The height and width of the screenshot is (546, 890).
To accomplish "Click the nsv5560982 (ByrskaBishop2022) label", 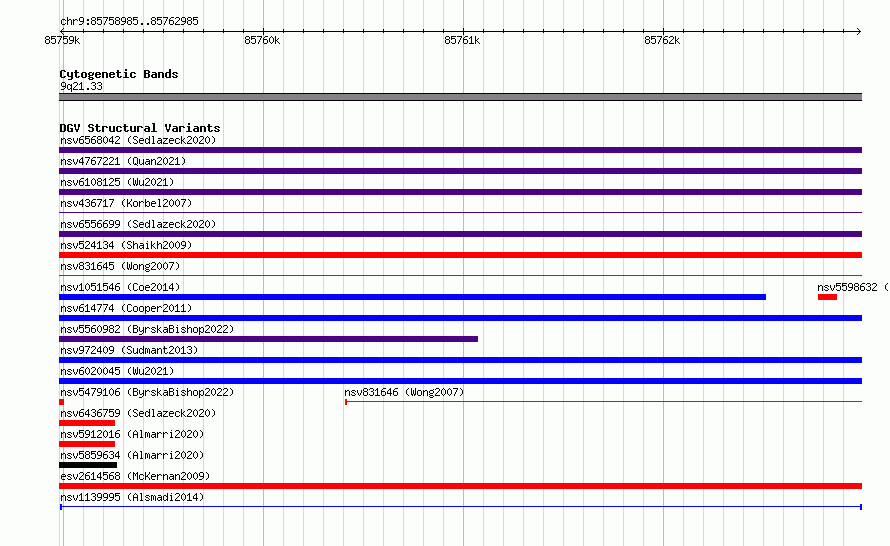I will (x=147, y=329).
